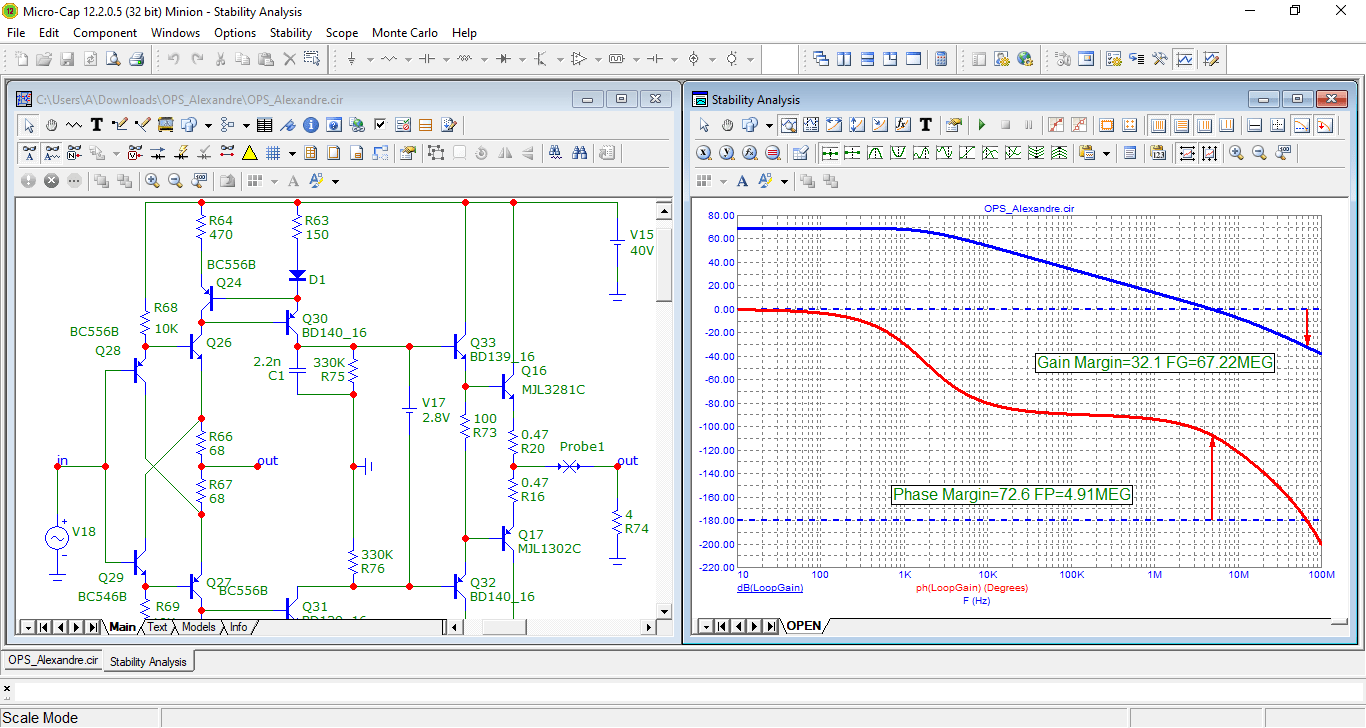Click the blue Info icon in schematic toolbar

pyautogui.click(x=310, y=125)
